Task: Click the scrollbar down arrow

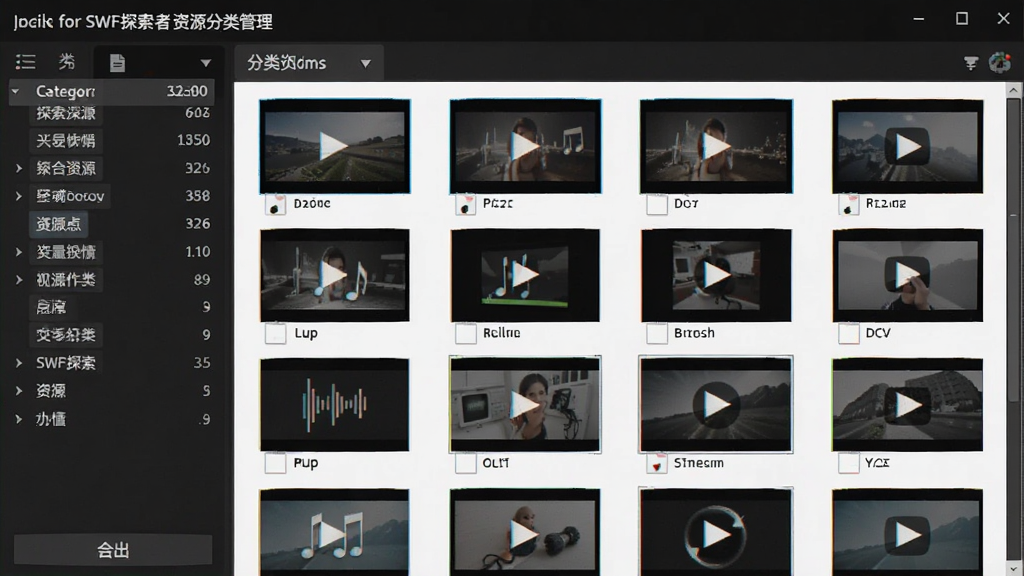Action: [1014, 569]
